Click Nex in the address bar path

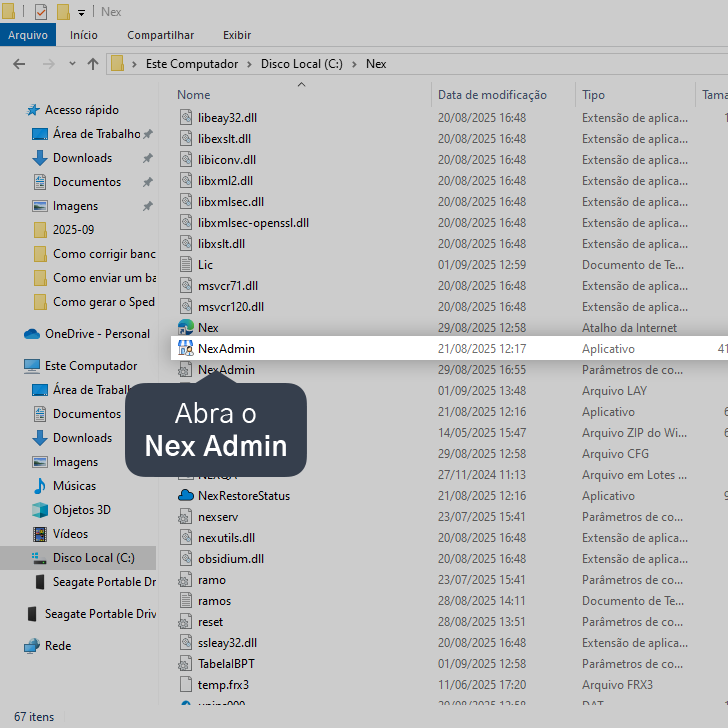tap(376, 64)
